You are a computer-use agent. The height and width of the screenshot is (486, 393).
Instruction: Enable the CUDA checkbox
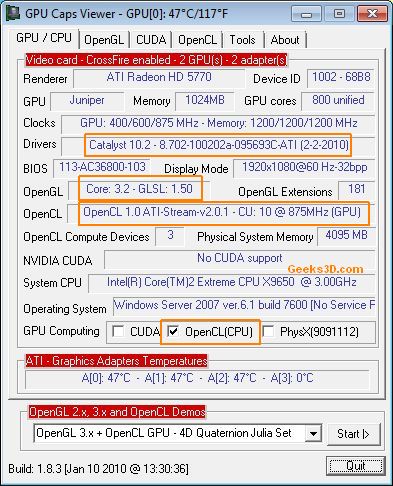pos(119,331)
